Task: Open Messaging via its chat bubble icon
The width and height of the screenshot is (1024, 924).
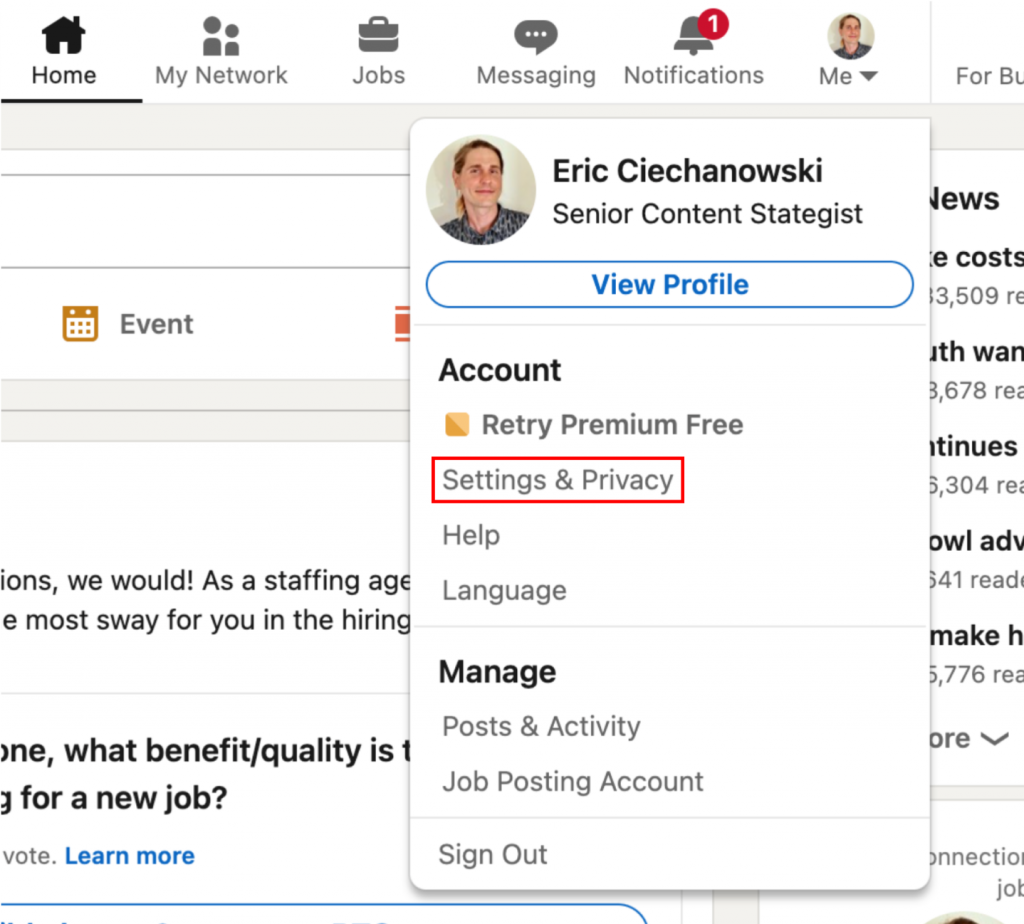Action: point(536,33)
